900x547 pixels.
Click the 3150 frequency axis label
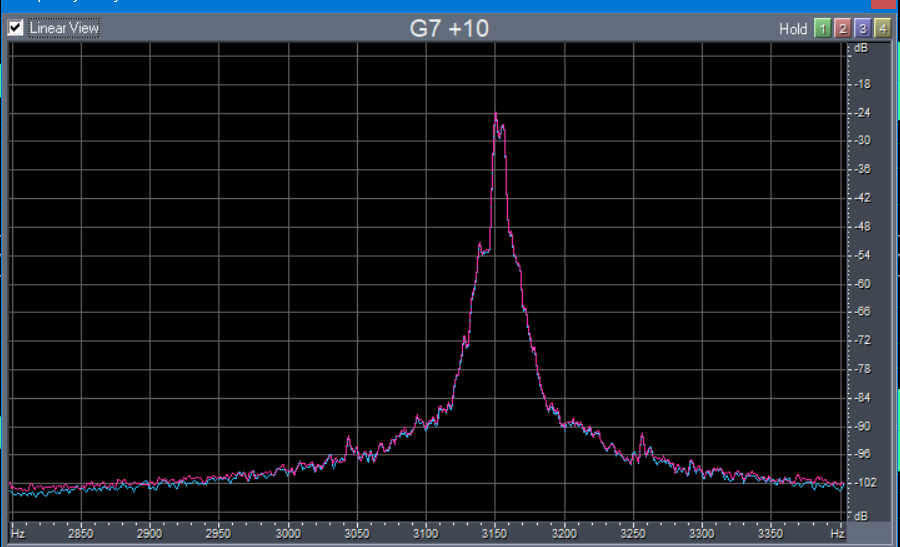tap(494, 534)
